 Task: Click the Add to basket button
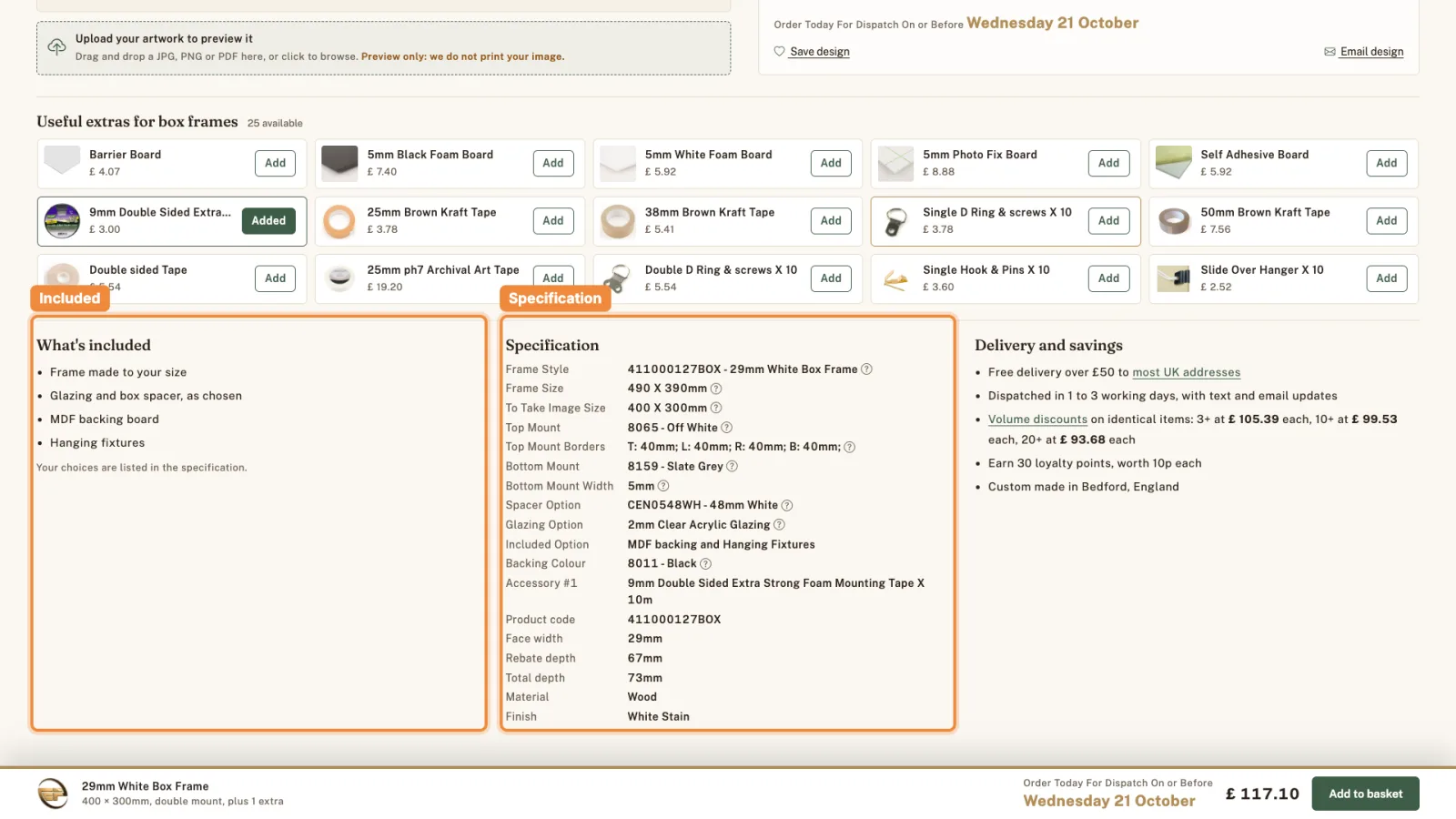coord(1365,794)
